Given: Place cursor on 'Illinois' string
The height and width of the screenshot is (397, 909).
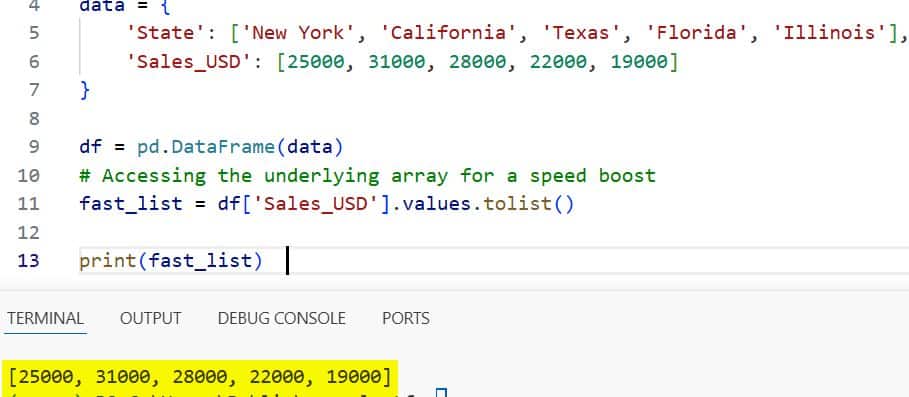Looking at the screenshot, I should point(830,32).
